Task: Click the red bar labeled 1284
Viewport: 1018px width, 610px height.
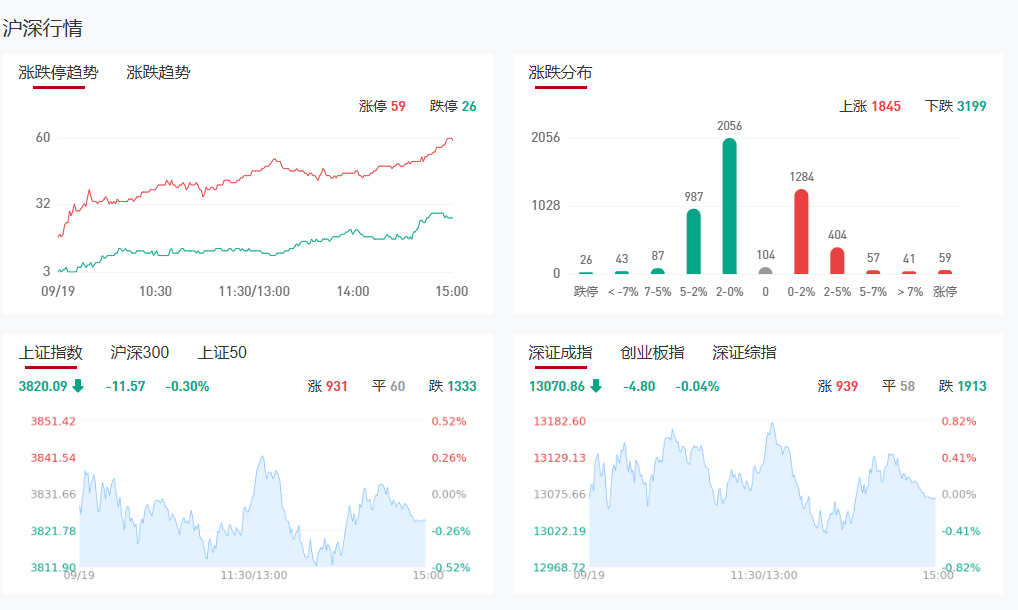Action: click(x=801, y=232)
